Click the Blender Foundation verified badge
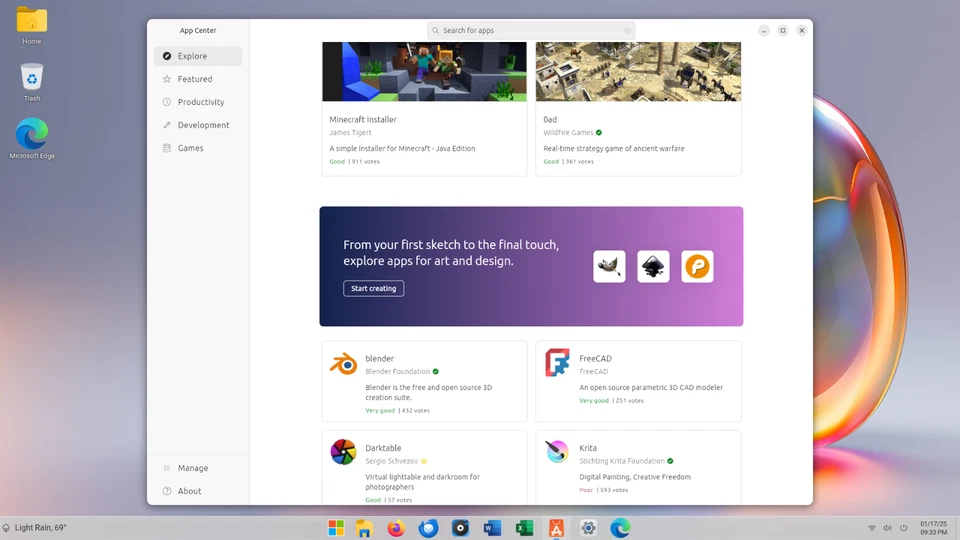Viewport: 960px width, 540px height. tap(436, 372)
